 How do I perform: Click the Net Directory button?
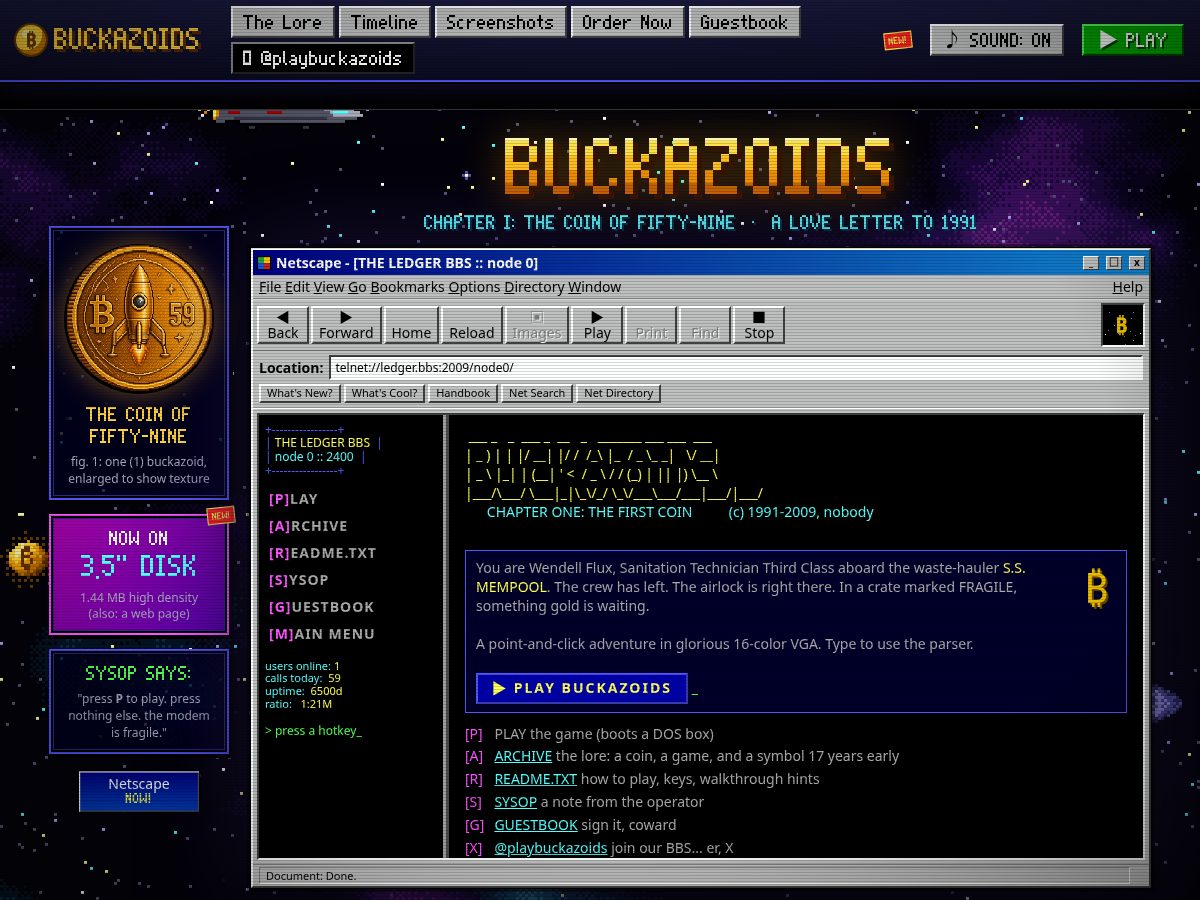618,393
